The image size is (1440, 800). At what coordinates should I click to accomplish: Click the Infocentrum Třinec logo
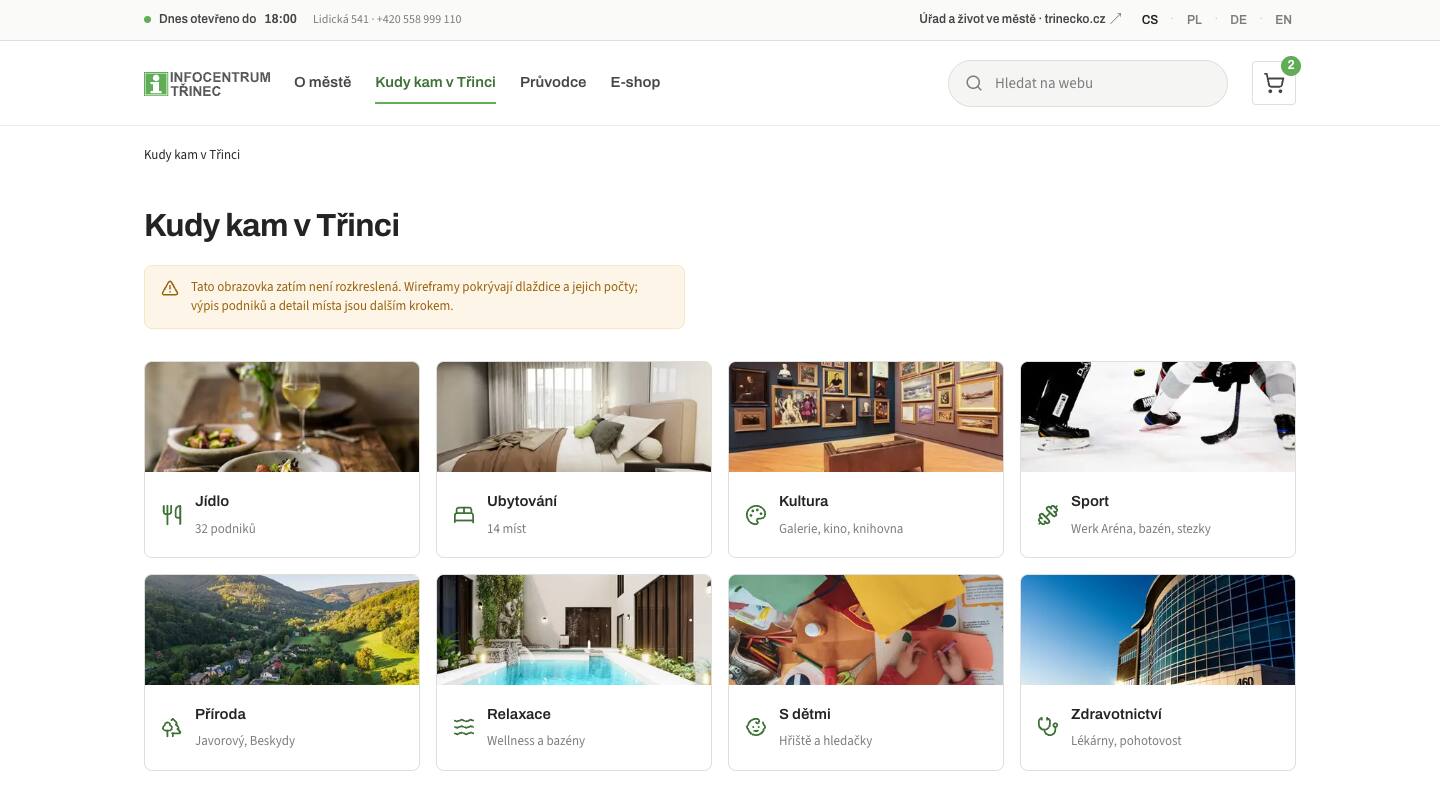click(207, 84)
